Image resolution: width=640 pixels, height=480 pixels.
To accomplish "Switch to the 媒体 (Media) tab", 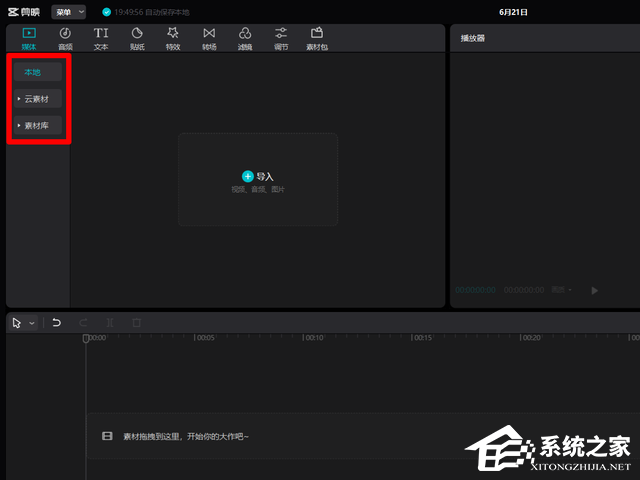I will (28, 38).
